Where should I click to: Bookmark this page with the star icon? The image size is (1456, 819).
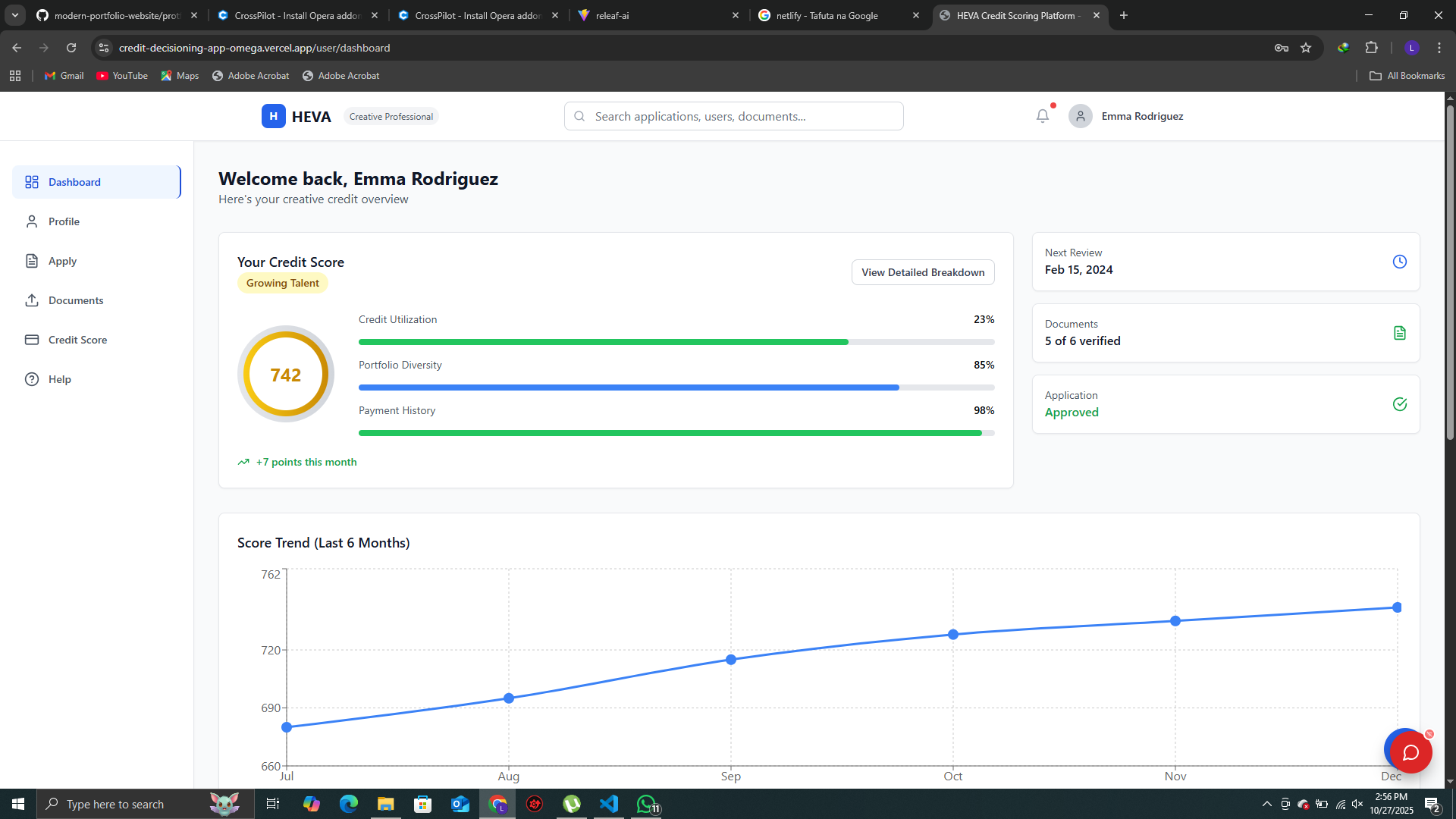pos(1306,48)
